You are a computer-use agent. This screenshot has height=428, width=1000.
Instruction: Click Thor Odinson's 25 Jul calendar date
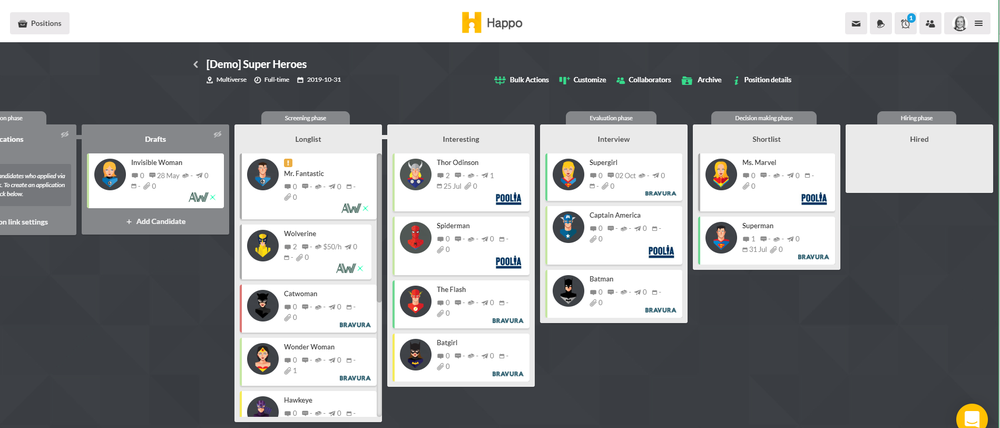click(448, 186)
